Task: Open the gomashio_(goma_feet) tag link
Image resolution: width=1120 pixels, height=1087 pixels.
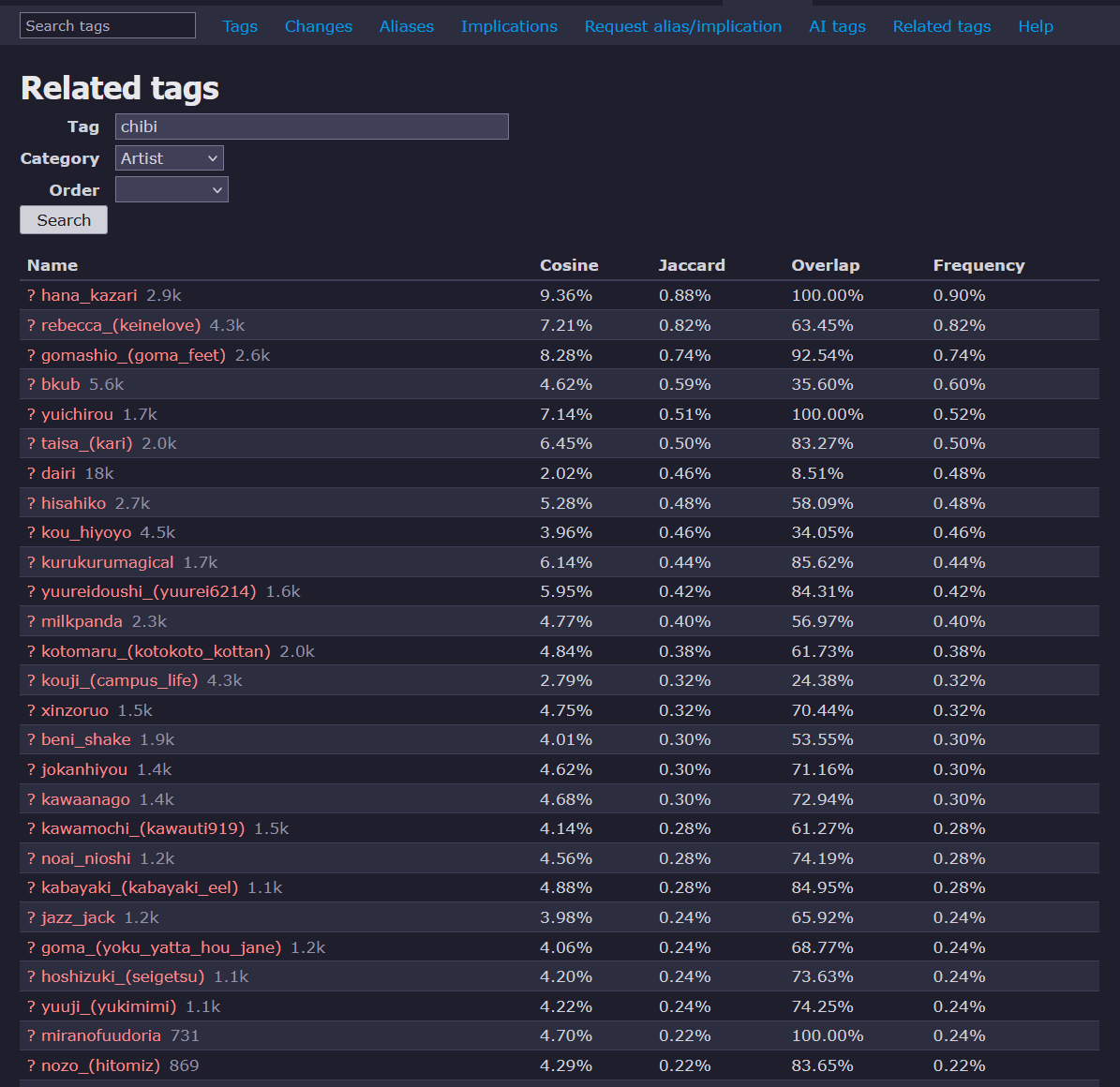Action: coord(134,356)
